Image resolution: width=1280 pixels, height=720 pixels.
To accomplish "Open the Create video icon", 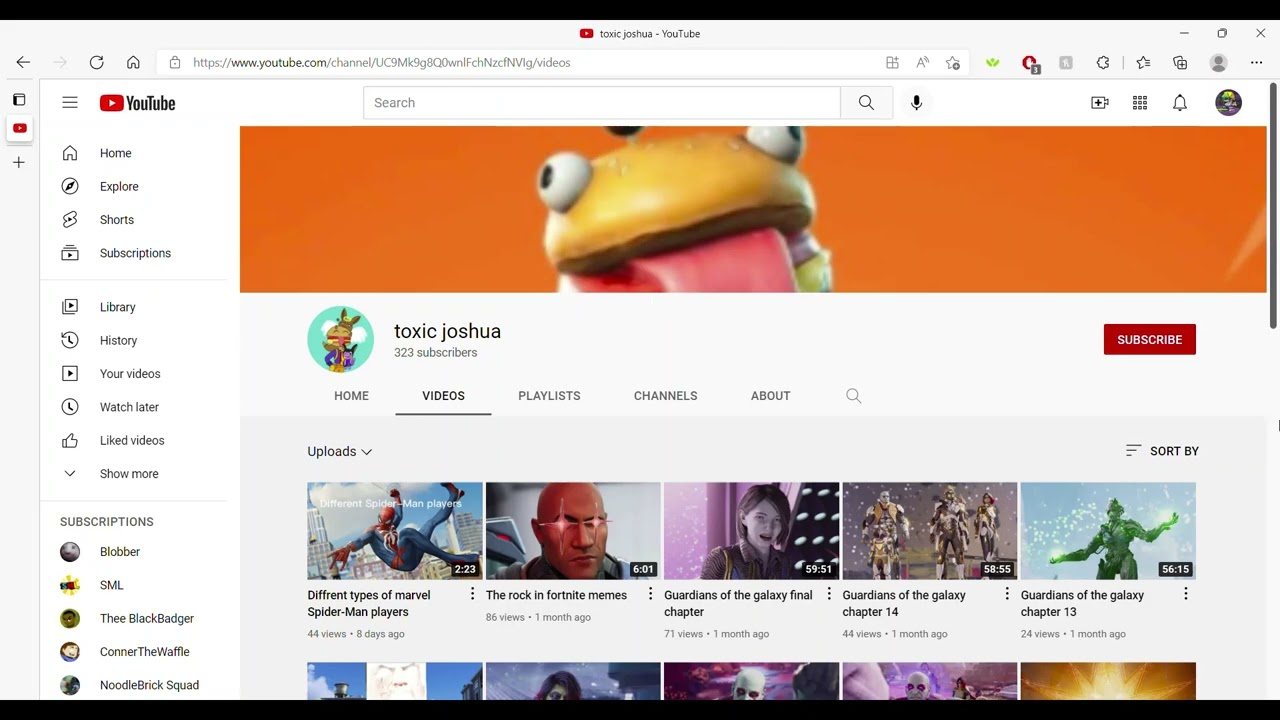I will [x=1100, y=103].
